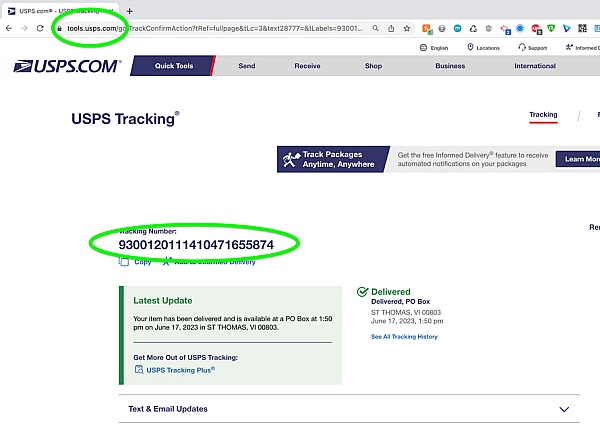The image size is (600, 433).
Task: Bookmark this page with the star icon
Action: tap(407, 29)
